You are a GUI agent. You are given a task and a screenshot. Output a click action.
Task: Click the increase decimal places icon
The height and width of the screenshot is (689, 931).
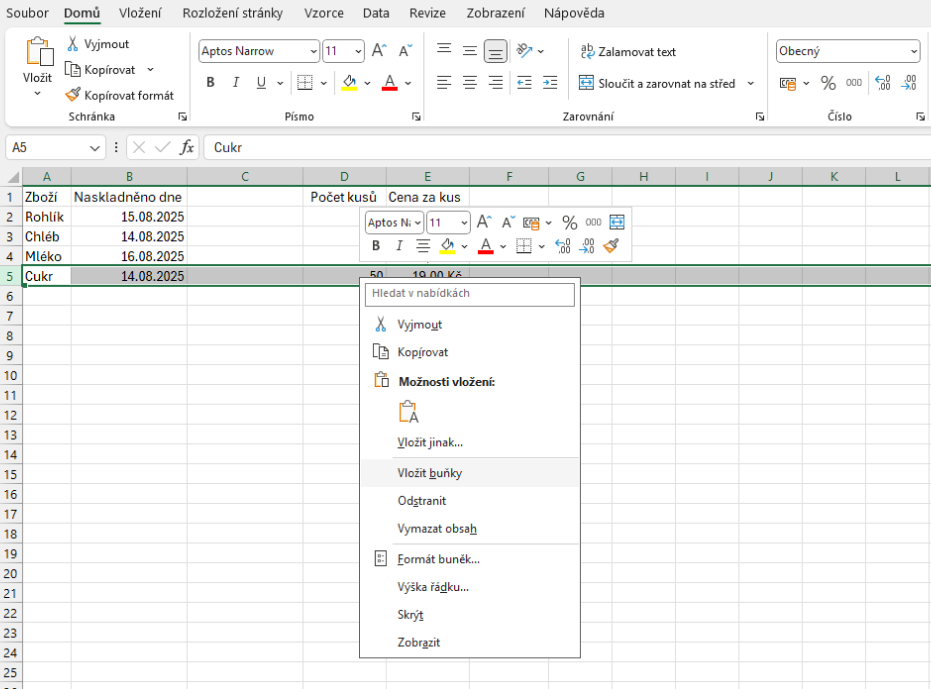pyautogui.click(x=881, y=83)
